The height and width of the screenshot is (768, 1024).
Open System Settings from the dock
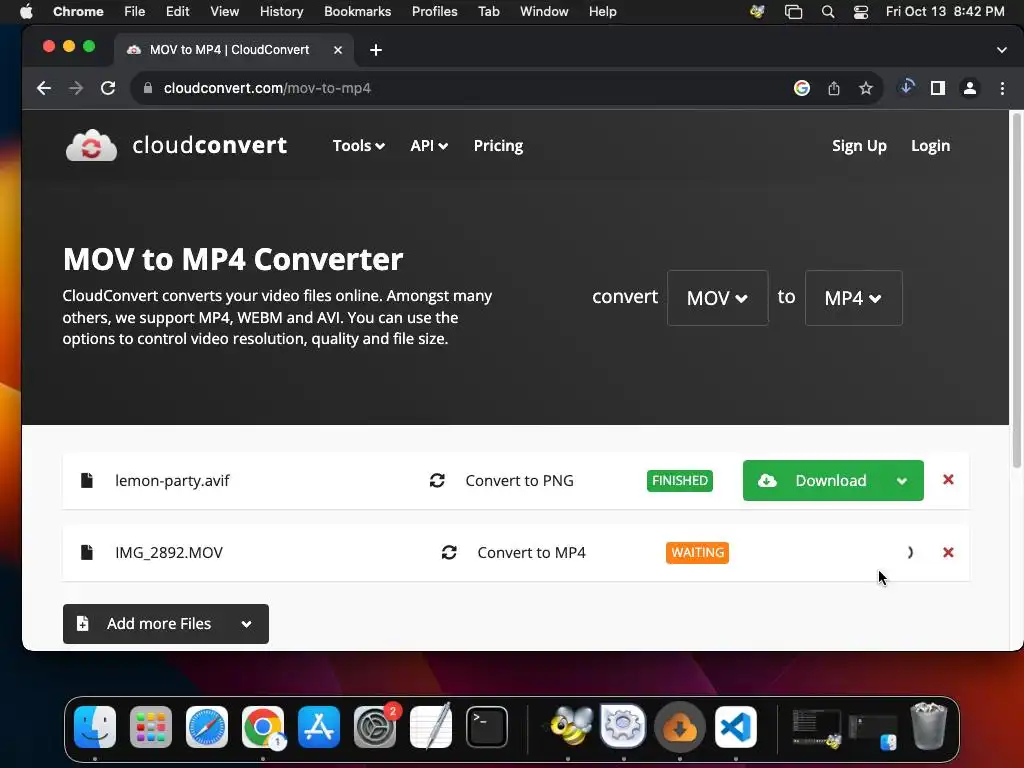click(375, 727)
